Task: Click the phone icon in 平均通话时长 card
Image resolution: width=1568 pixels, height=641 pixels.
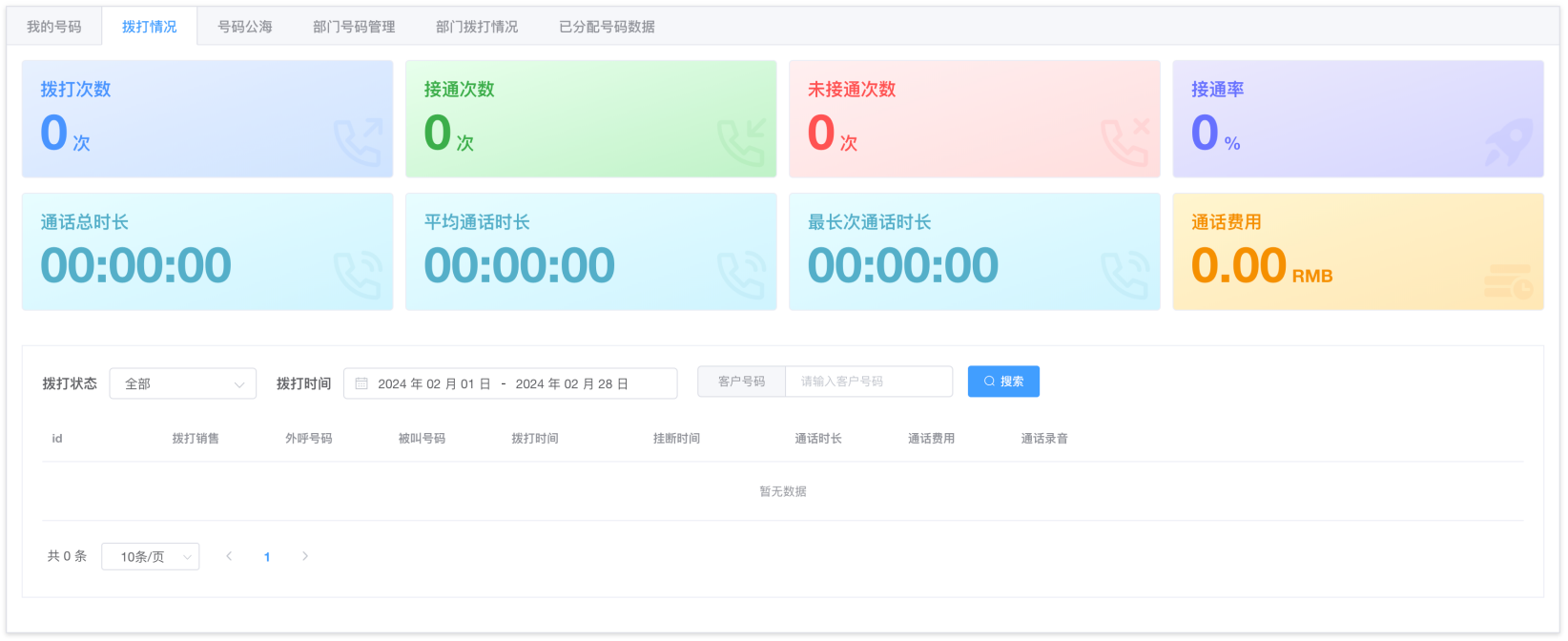Action: click(742, 275)
